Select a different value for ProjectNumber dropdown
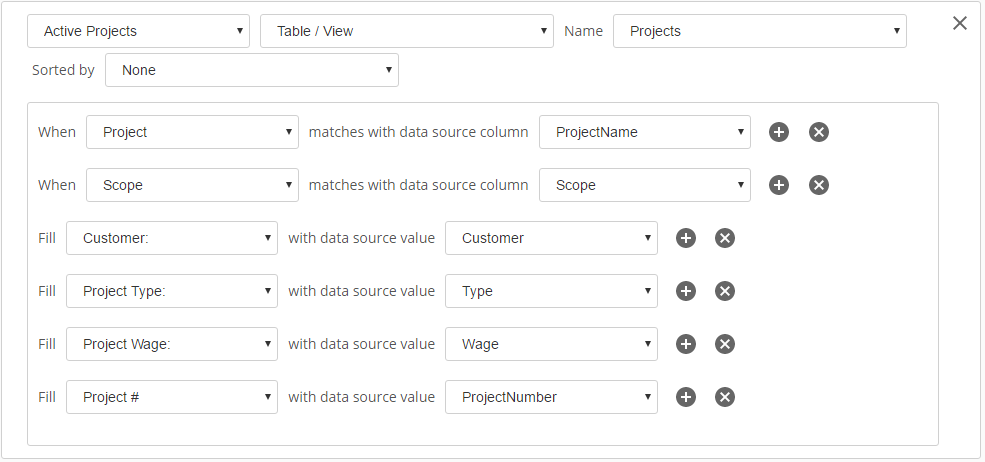The width and height of the screenshot is (985, 462). 551,397
